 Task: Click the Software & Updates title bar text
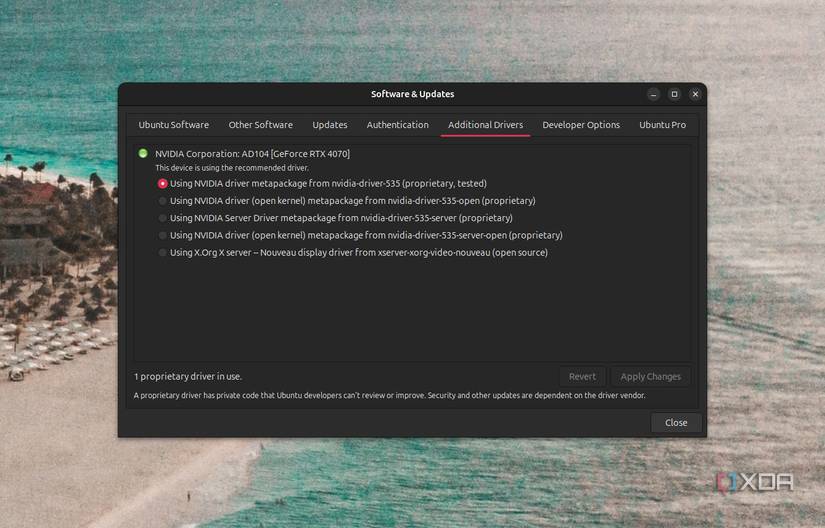click(x=412, y=94)
